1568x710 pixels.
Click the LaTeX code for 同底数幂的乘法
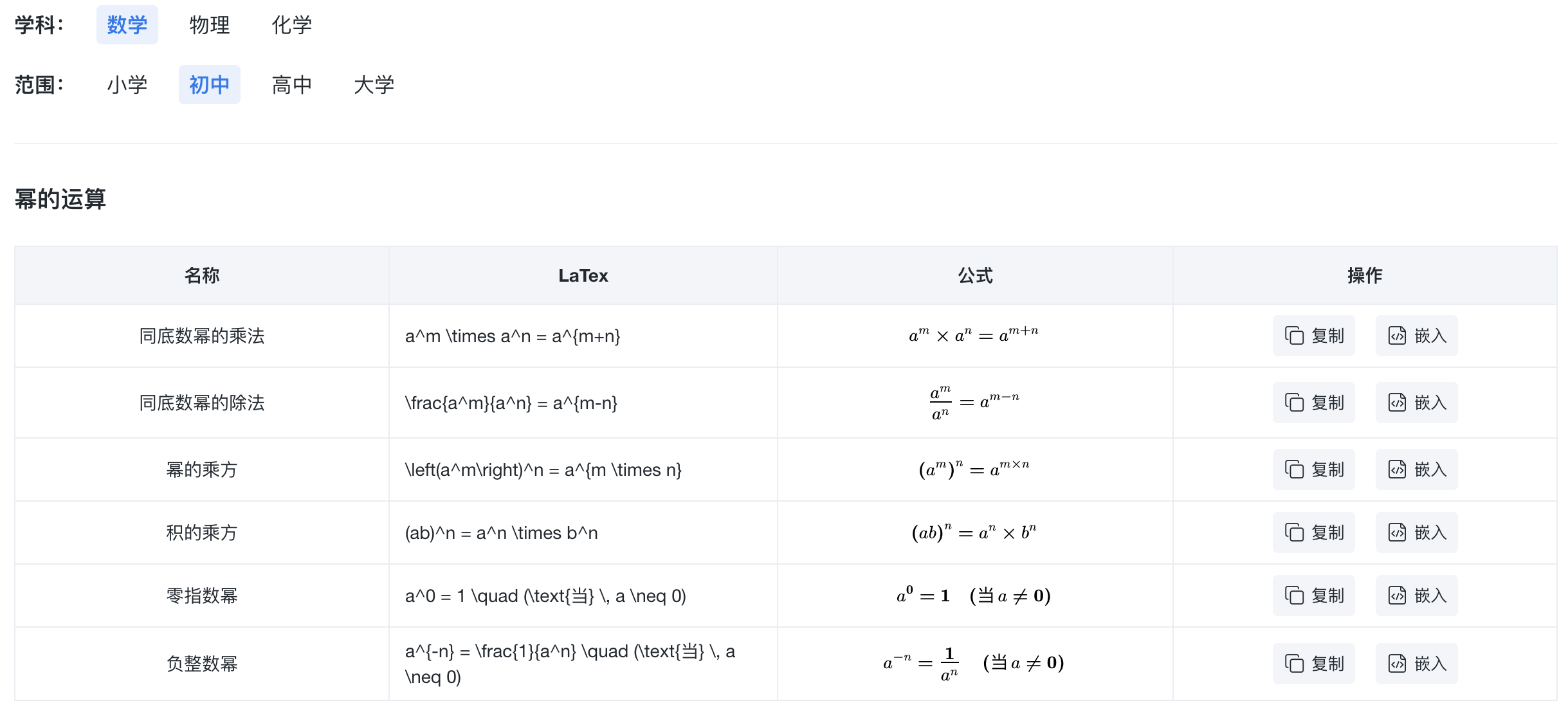click(513, 336)
